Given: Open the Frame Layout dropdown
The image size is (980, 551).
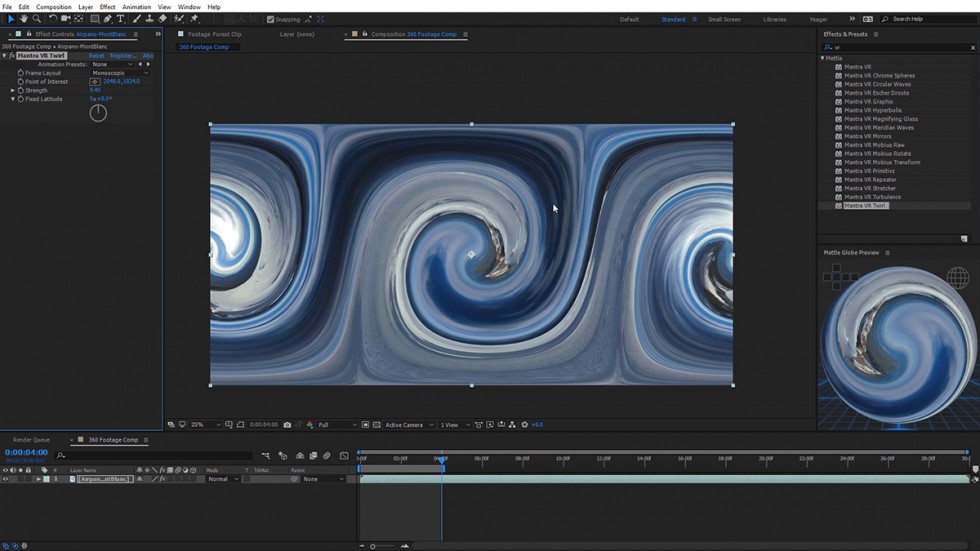Looking at the screenshot, I should coord(119,73).
